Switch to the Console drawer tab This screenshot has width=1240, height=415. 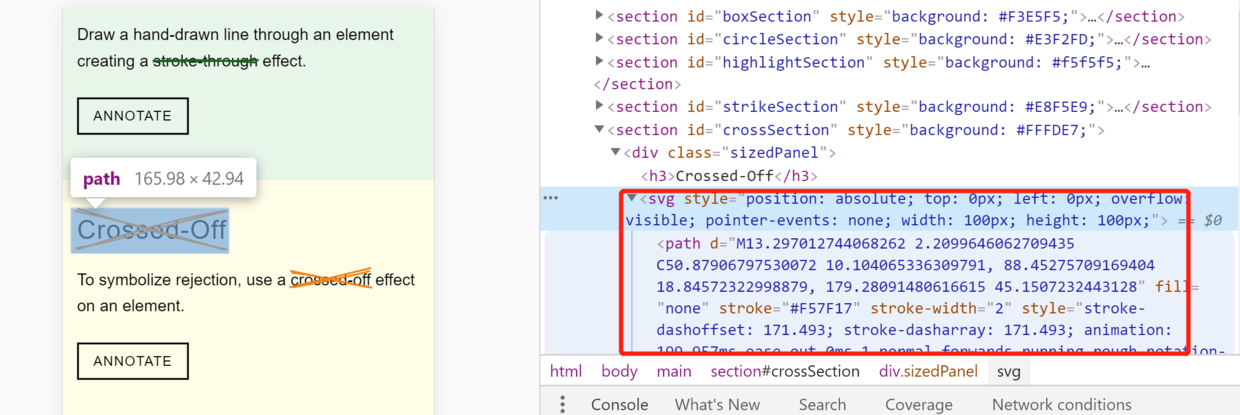620,404
